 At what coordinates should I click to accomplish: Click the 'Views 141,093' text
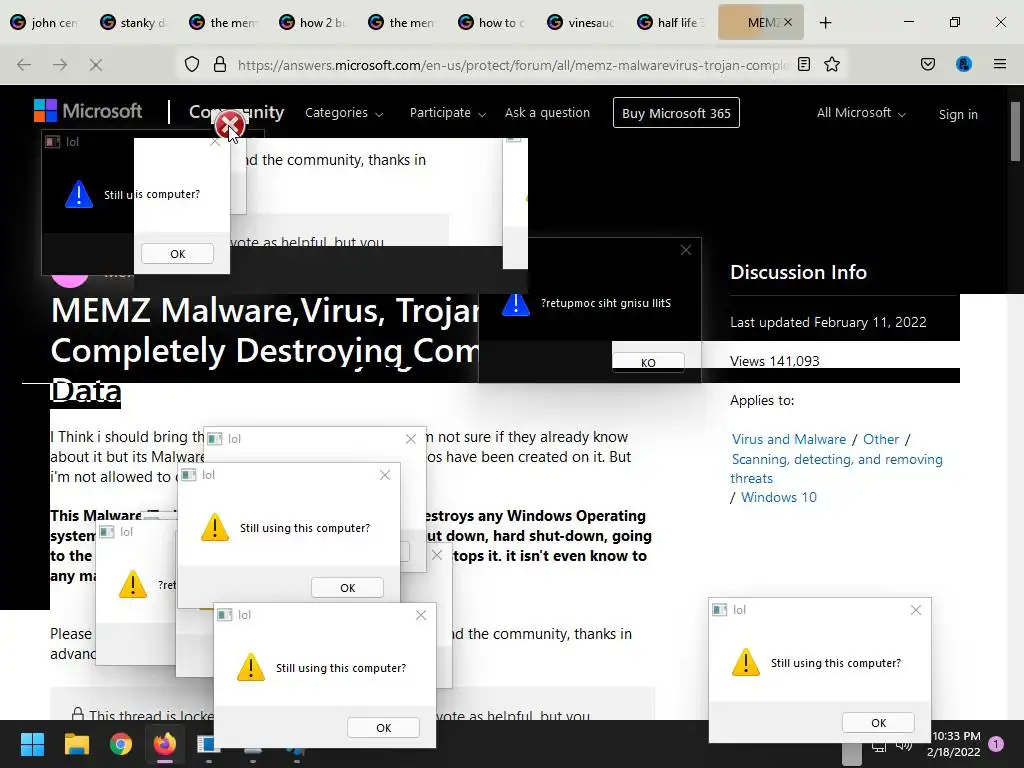click(x=775, y=361)
